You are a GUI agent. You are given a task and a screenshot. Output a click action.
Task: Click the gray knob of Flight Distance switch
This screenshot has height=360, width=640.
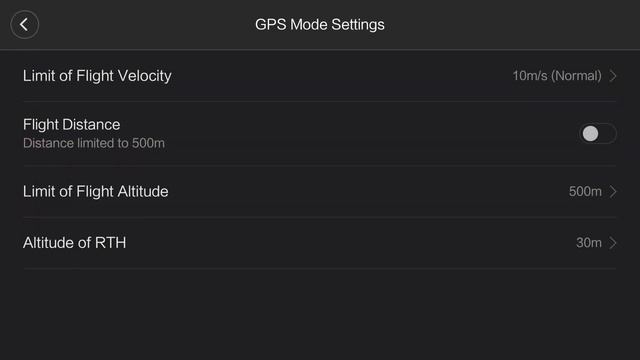pyautogui.click(x=590, y=133)
